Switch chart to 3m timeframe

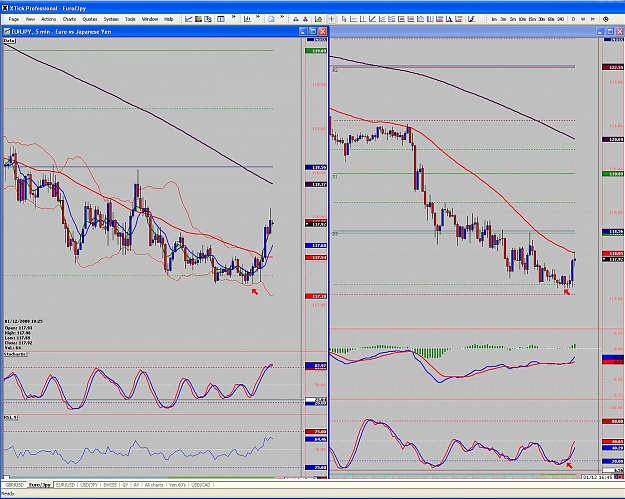click(x=503, y=19)
